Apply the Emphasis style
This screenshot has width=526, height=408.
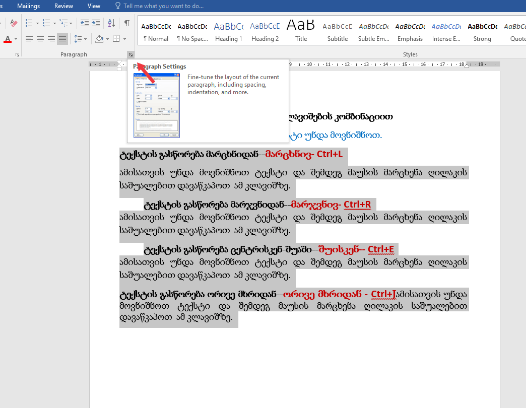(x=410, y=32)
